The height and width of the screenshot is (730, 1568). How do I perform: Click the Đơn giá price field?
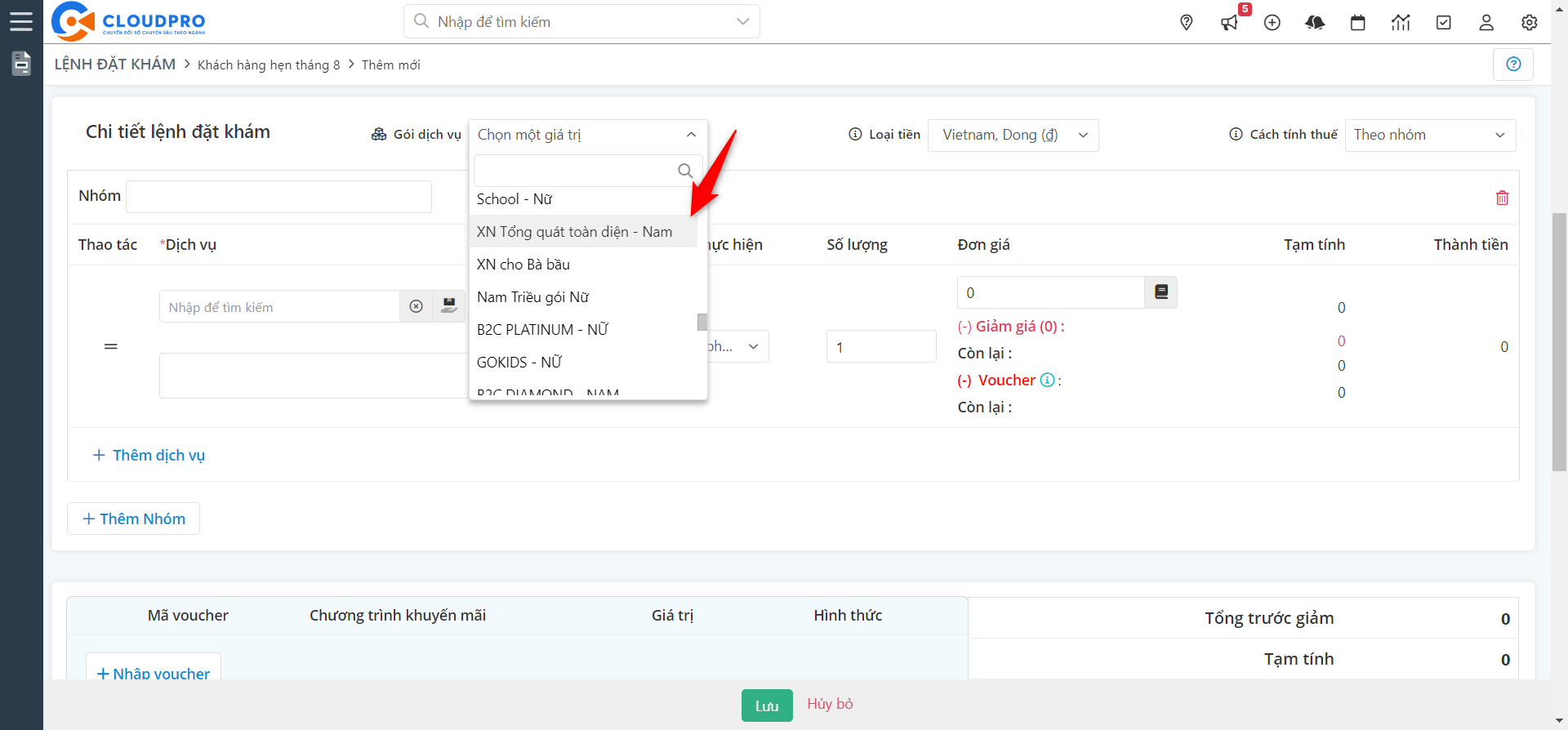[x=1050, y=292]
